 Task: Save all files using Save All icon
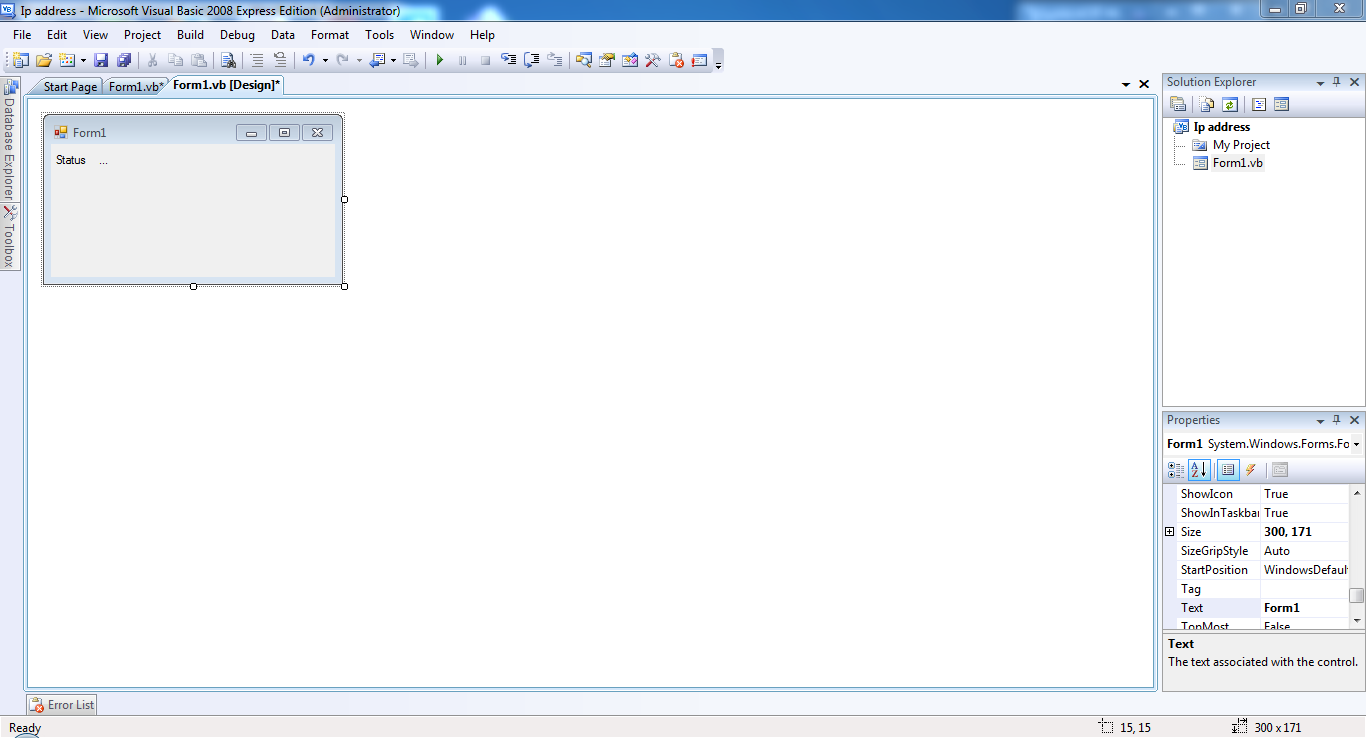point(124,60)
